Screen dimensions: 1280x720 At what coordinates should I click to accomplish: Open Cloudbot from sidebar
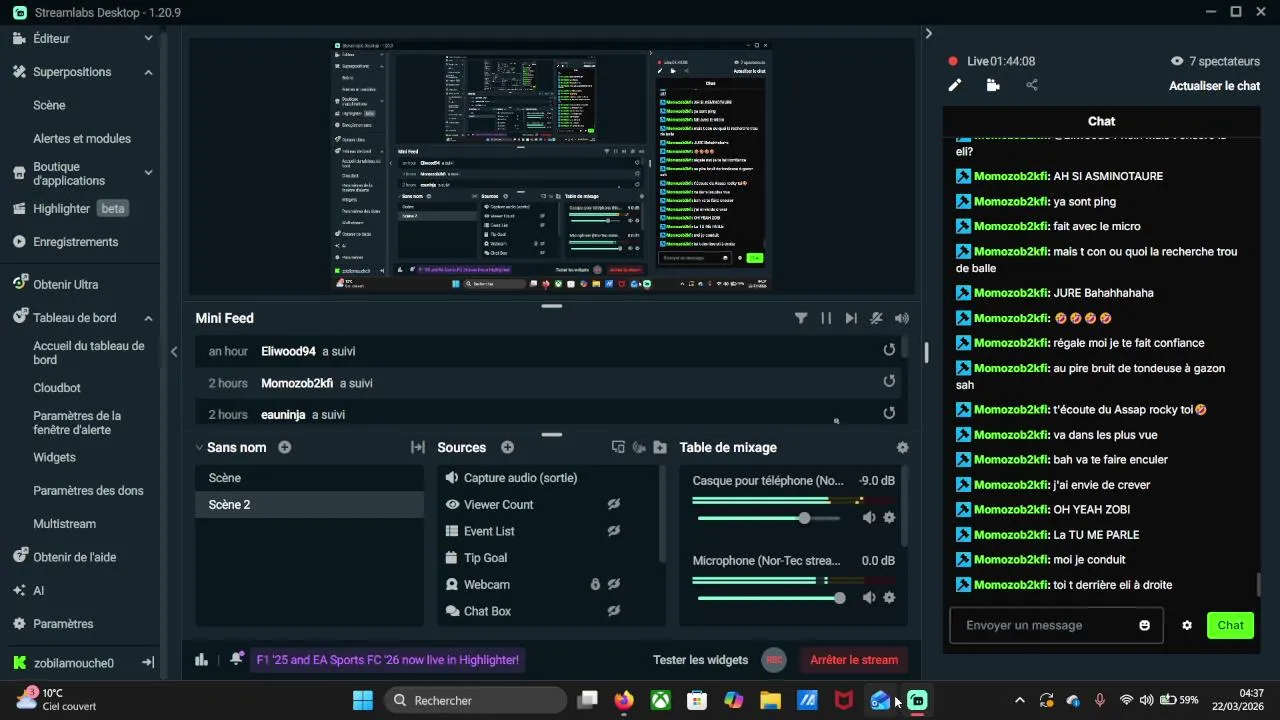point(57,388)
